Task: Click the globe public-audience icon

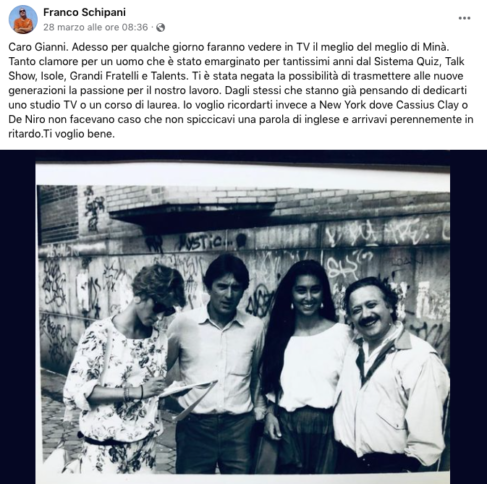Action: (x=161, y=27)
